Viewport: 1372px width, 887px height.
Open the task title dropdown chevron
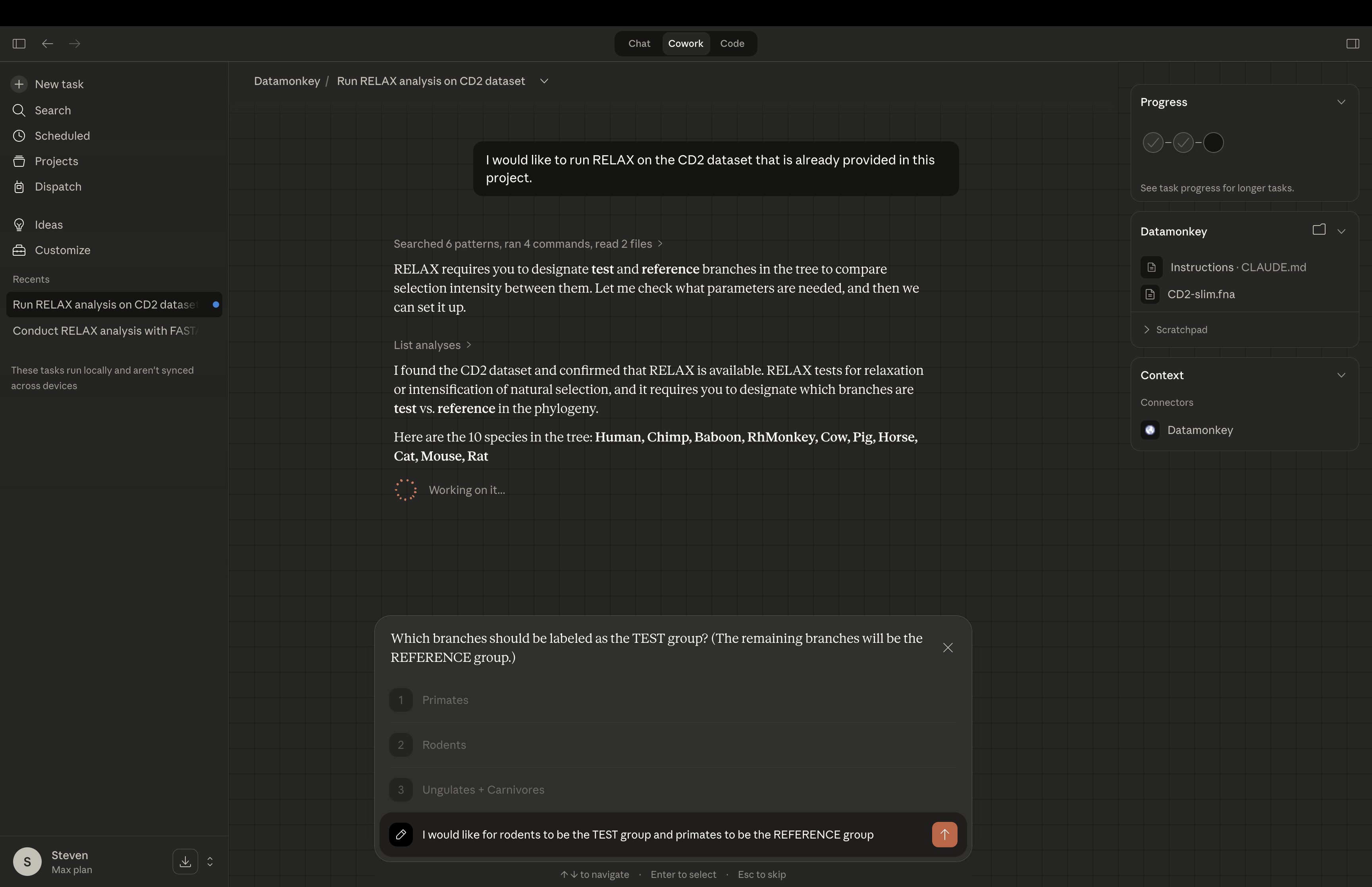[544, 81]
